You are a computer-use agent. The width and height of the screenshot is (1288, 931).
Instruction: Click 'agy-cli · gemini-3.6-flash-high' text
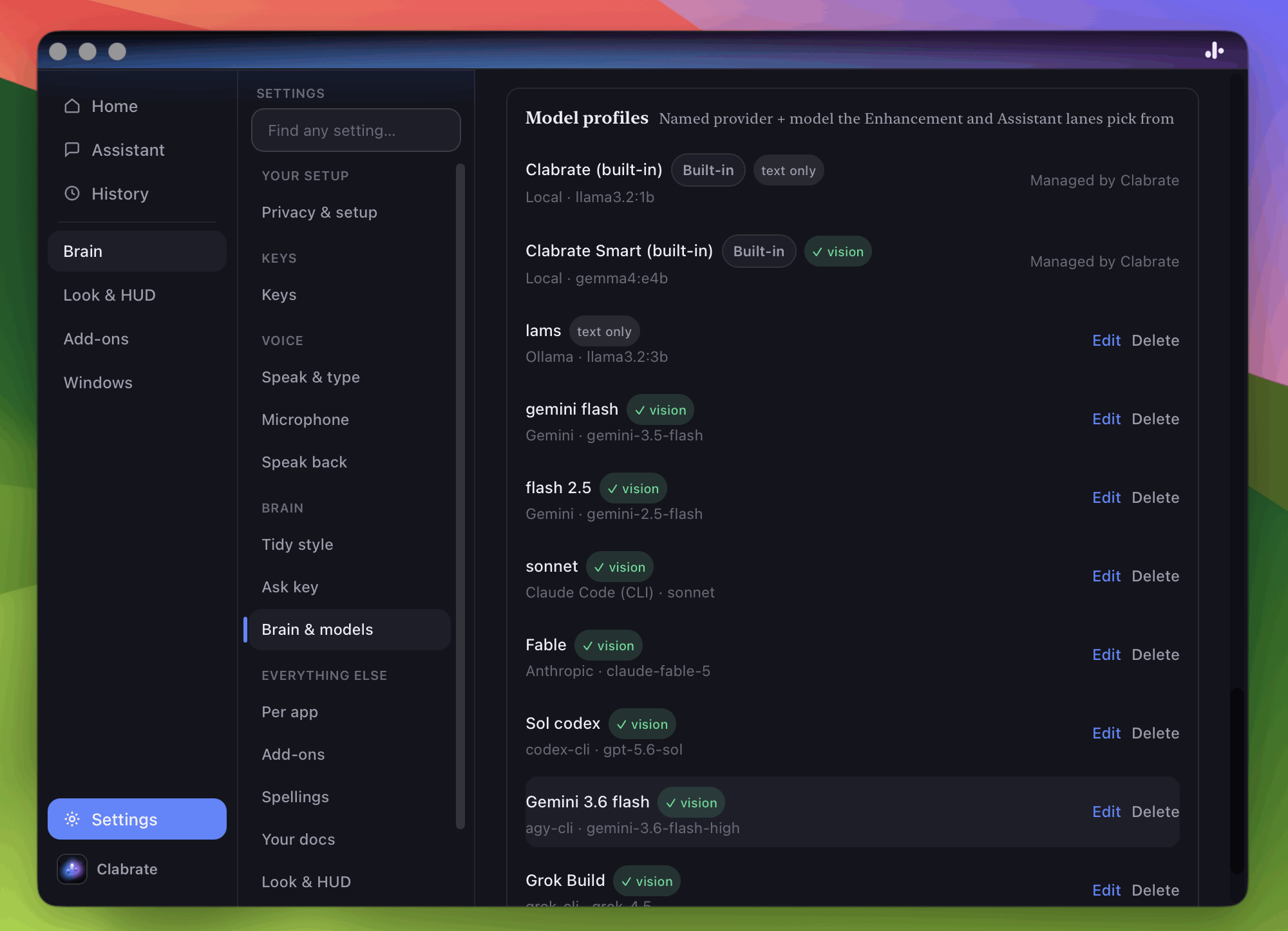point(632,828)
